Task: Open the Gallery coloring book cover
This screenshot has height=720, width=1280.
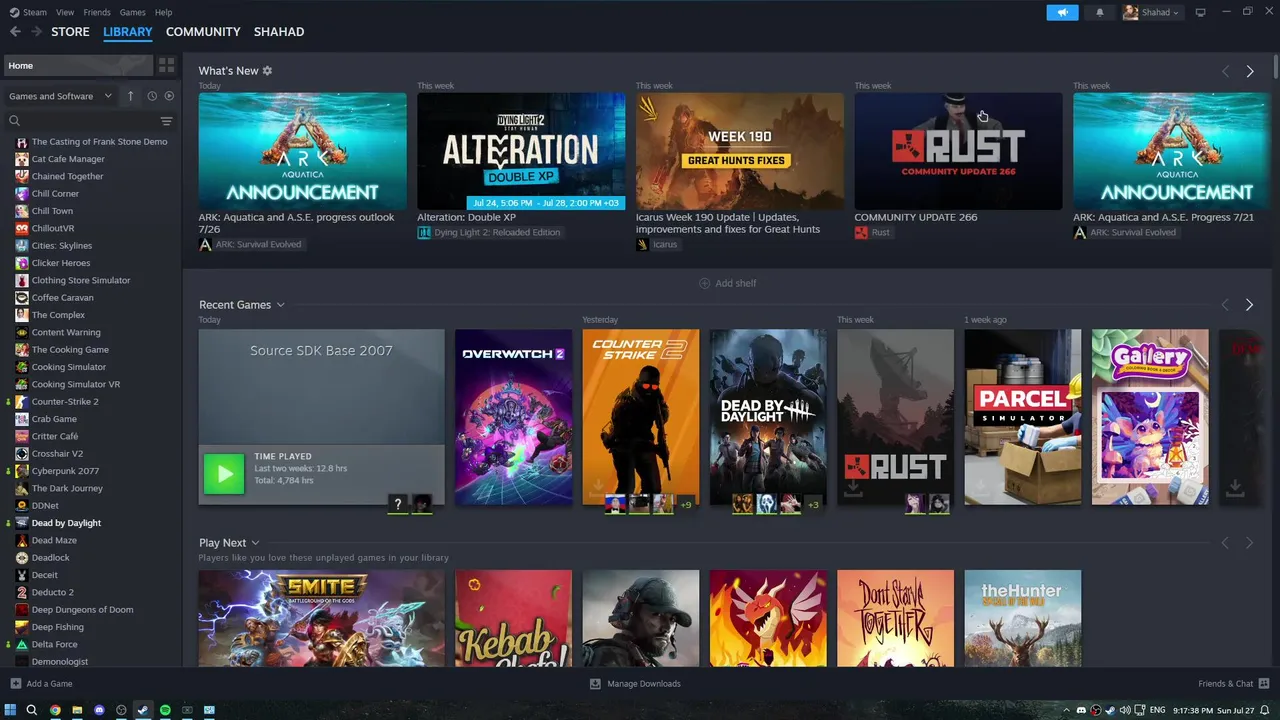Action: coord(1150,417)
